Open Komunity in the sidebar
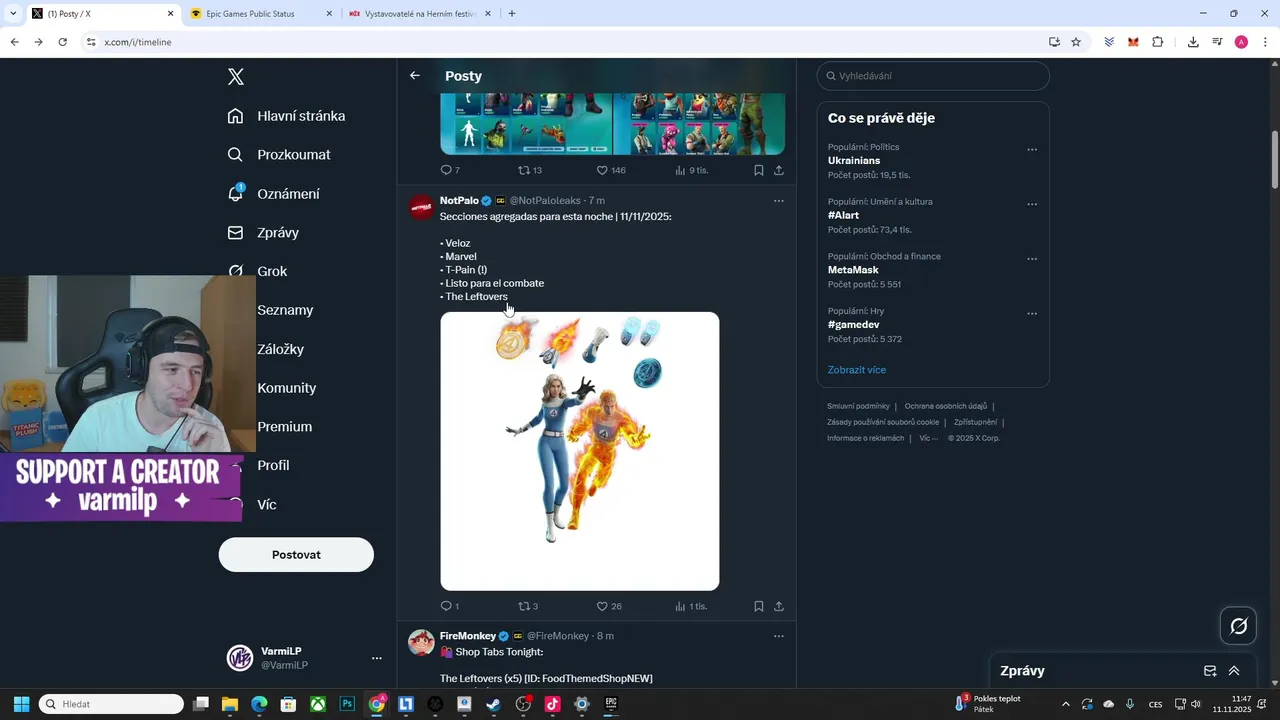The width and height of the screenshot is (1280, 720). pos(286,388)
